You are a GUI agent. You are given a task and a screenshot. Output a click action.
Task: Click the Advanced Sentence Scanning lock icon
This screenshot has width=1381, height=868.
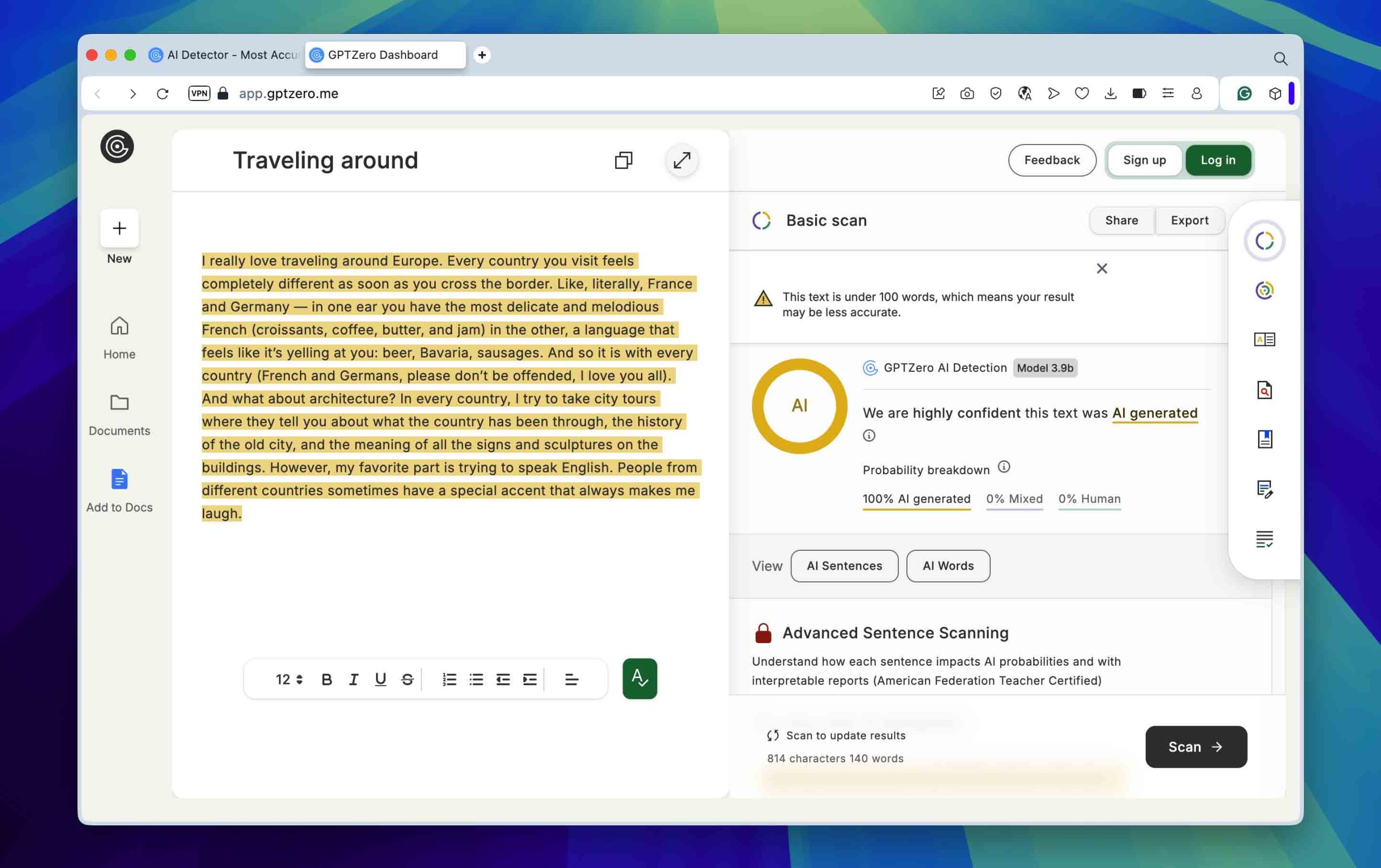tap(763, 633)
